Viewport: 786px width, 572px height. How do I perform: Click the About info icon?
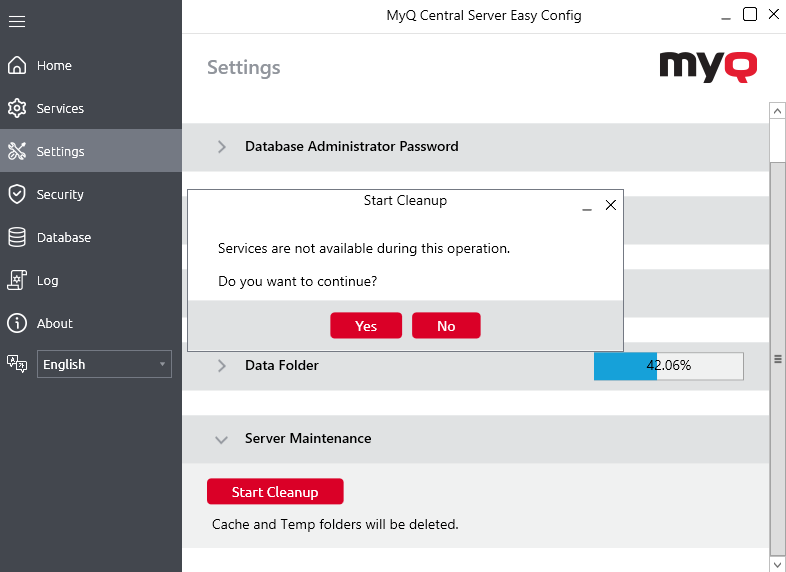click(16, 324)
